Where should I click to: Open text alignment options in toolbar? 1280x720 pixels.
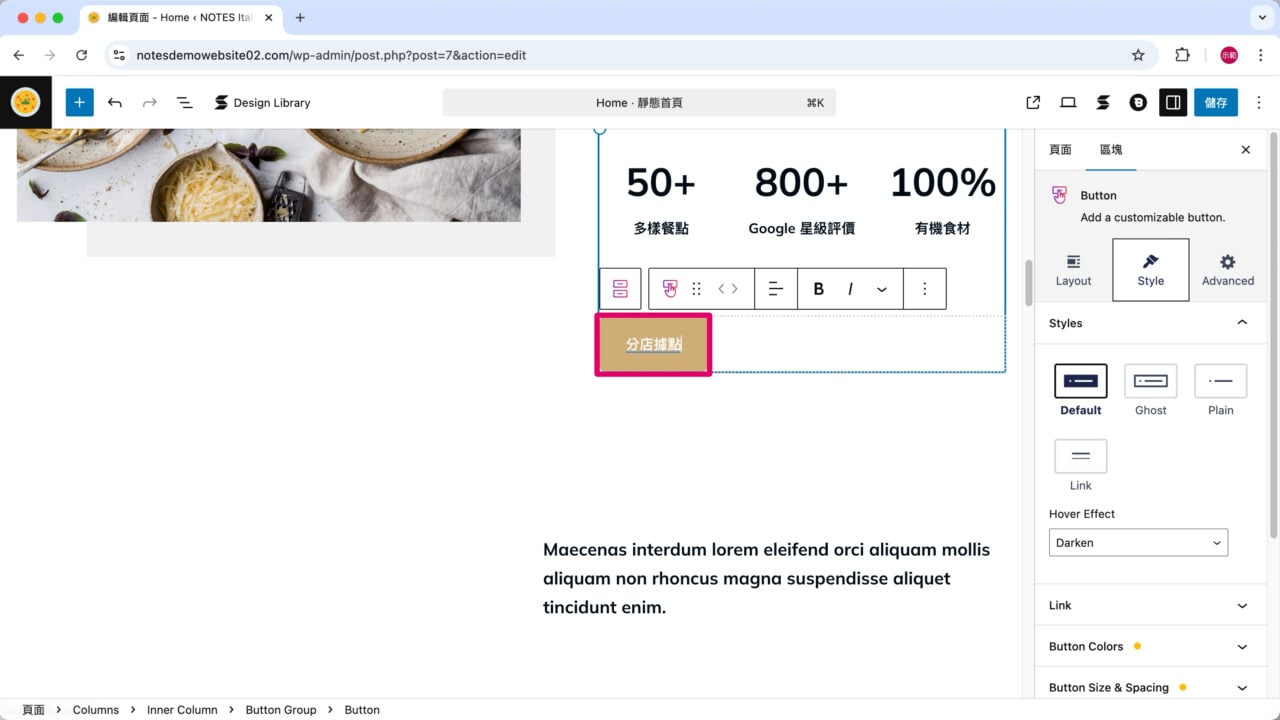point(775,289)
